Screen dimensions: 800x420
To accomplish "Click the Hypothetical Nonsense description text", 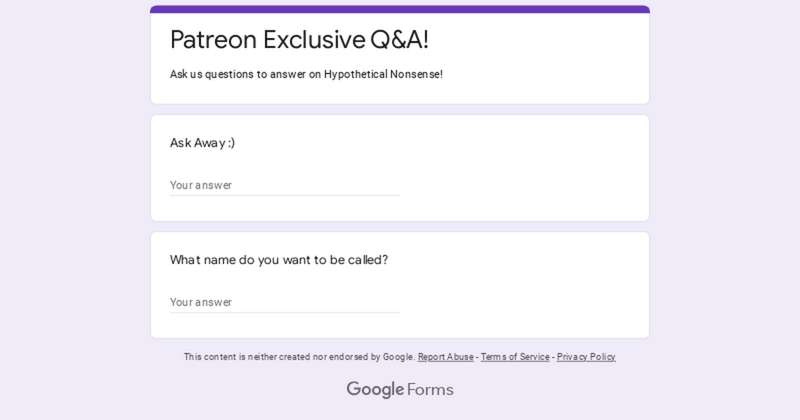I will [383, 74].
